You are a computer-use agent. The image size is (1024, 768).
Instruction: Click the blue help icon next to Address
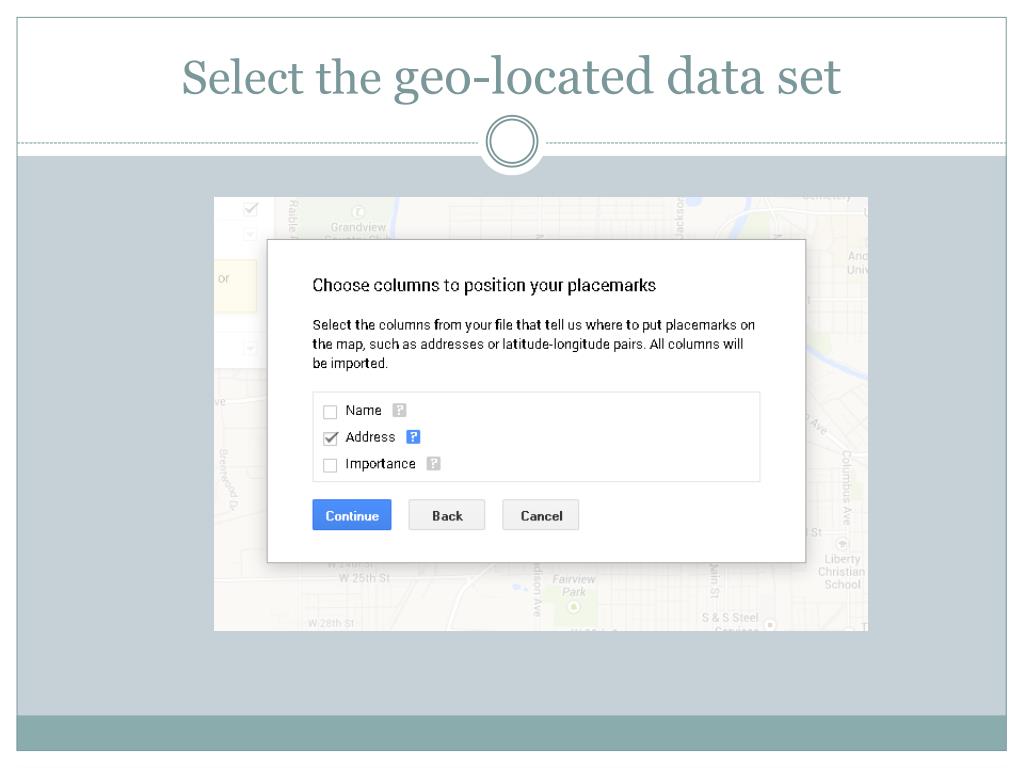(413, 437)
